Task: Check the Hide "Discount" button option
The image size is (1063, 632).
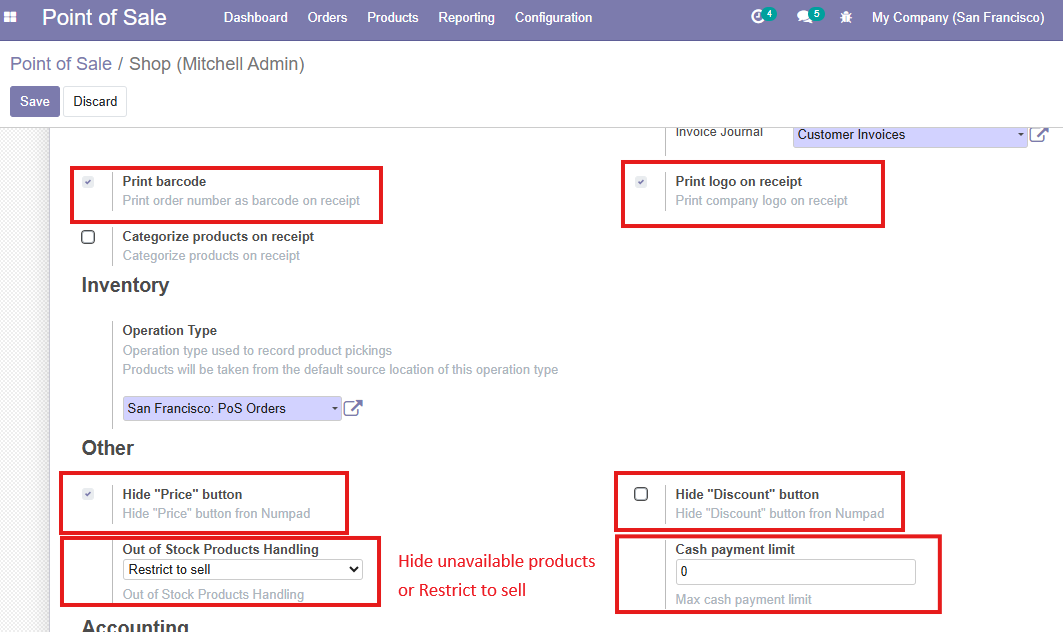Action: click(641, 494)
